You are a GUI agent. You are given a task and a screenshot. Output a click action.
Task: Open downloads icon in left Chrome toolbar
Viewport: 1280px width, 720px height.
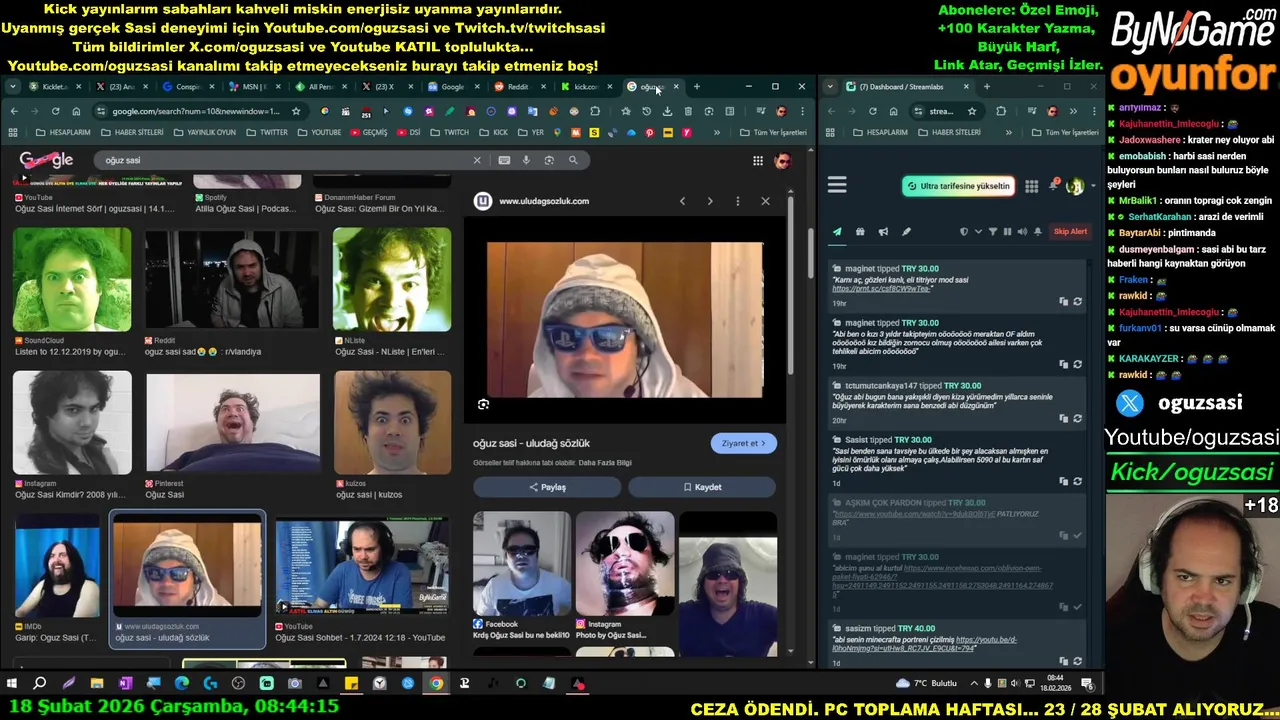click(x=667, y=111)
